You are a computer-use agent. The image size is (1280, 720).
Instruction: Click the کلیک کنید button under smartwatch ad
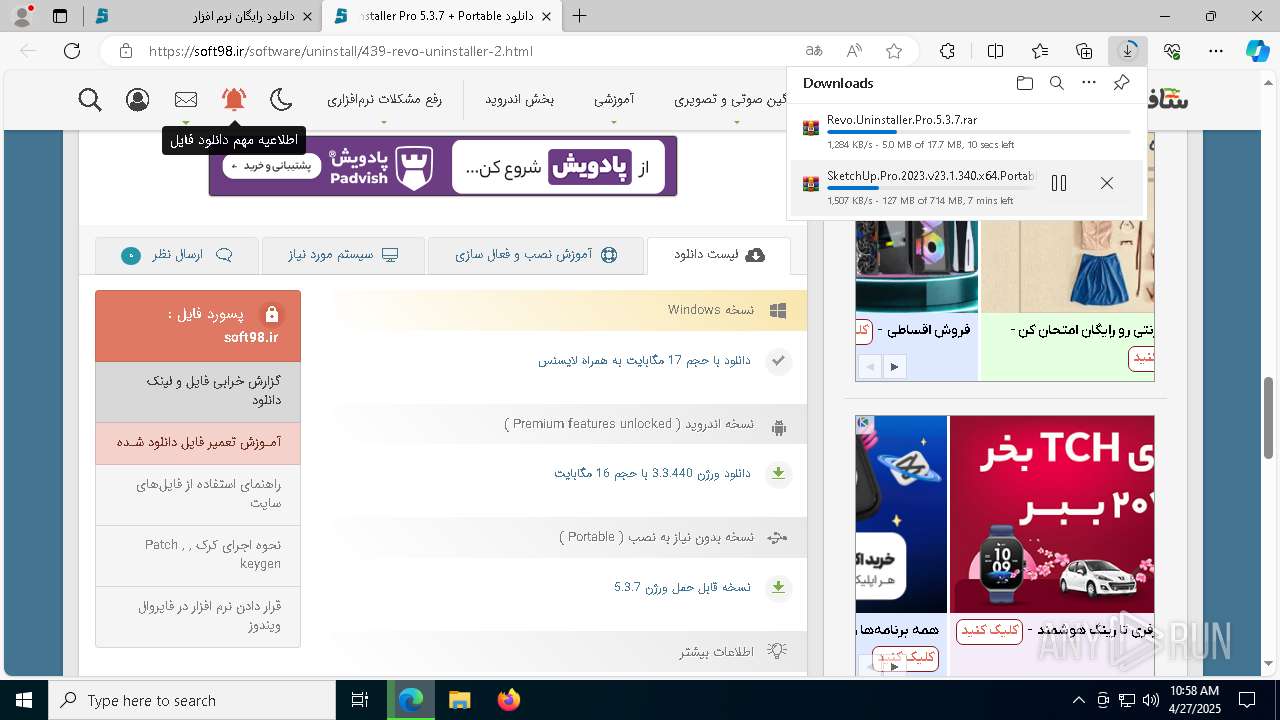coord(990,630)
